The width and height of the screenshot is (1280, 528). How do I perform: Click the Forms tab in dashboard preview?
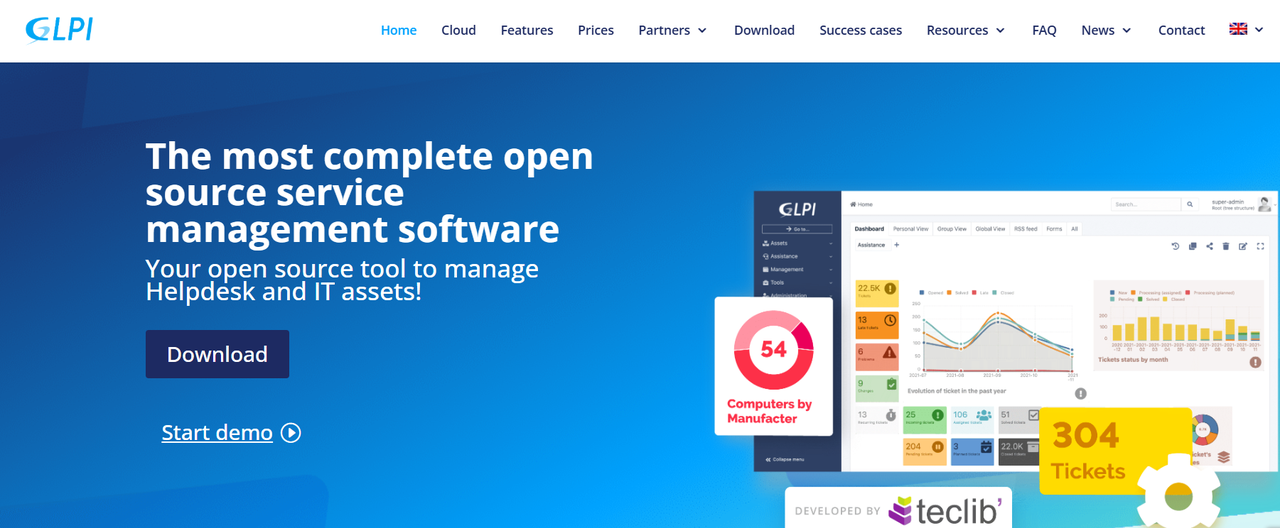1054,229
